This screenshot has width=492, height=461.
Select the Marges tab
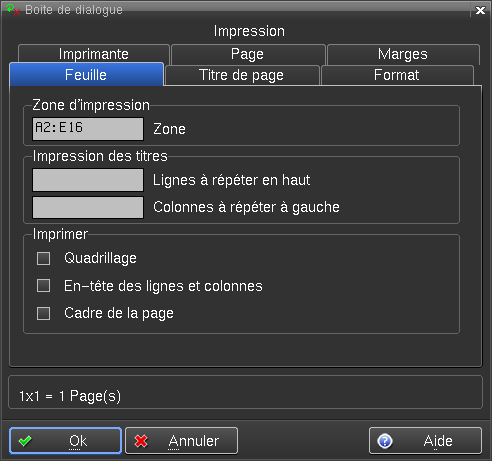click(x=403, y=54)
